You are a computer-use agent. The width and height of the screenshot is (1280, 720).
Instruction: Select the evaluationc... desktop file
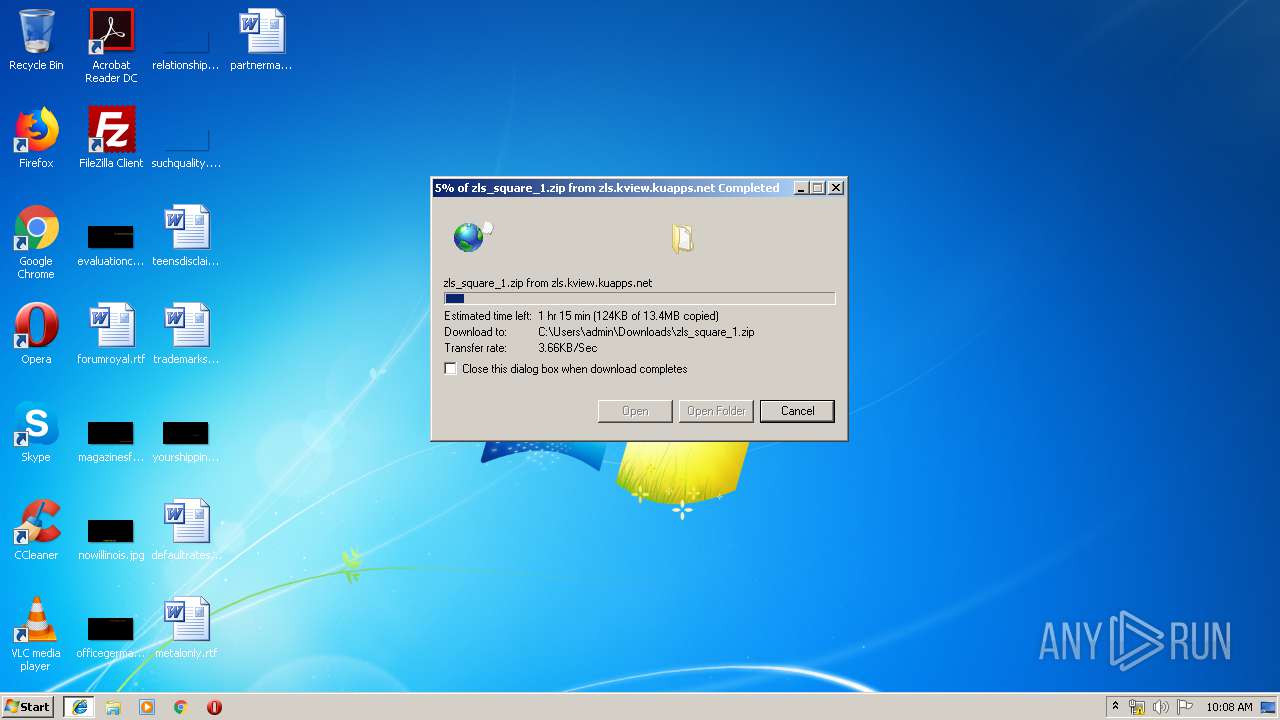[111, 245]
